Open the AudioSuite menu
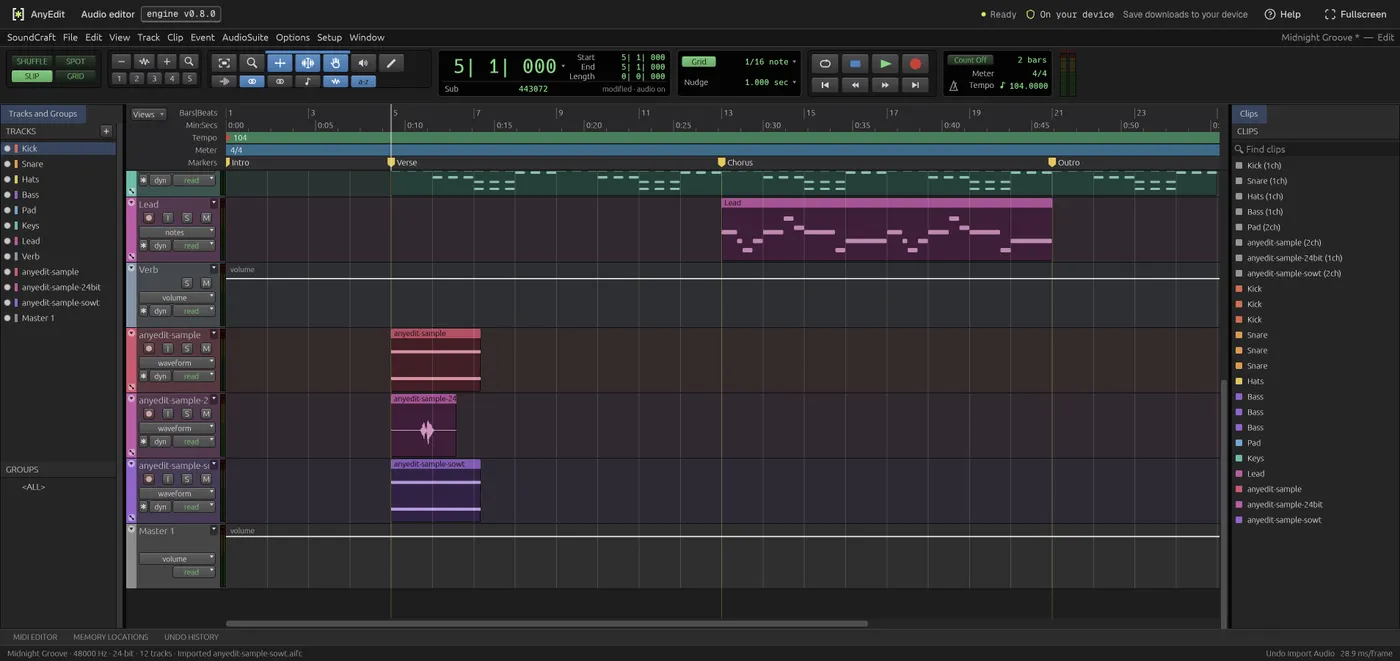1400x661 pixels. [246, 37]
